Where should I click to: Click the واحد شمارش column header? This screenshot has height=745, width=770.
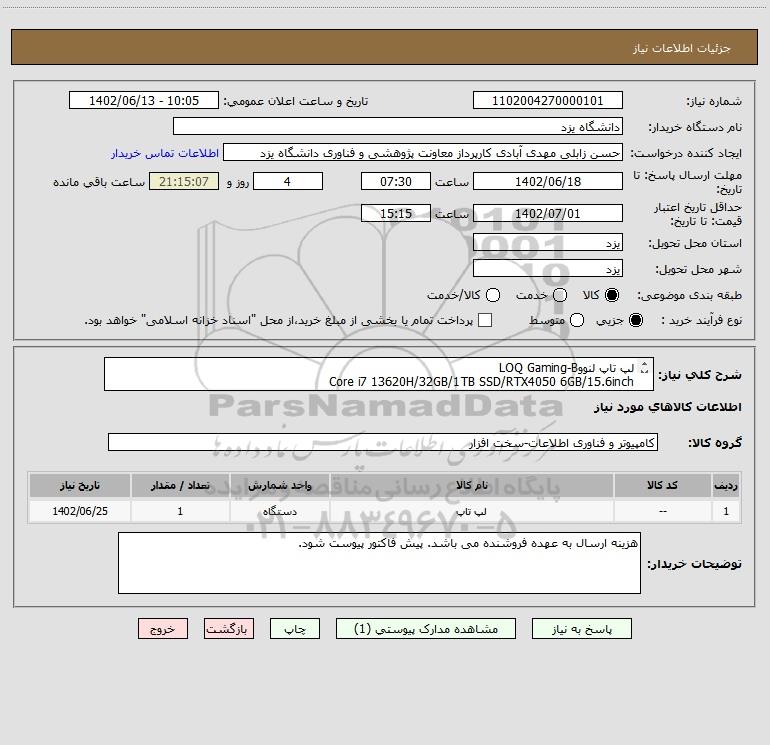[279, 485]
